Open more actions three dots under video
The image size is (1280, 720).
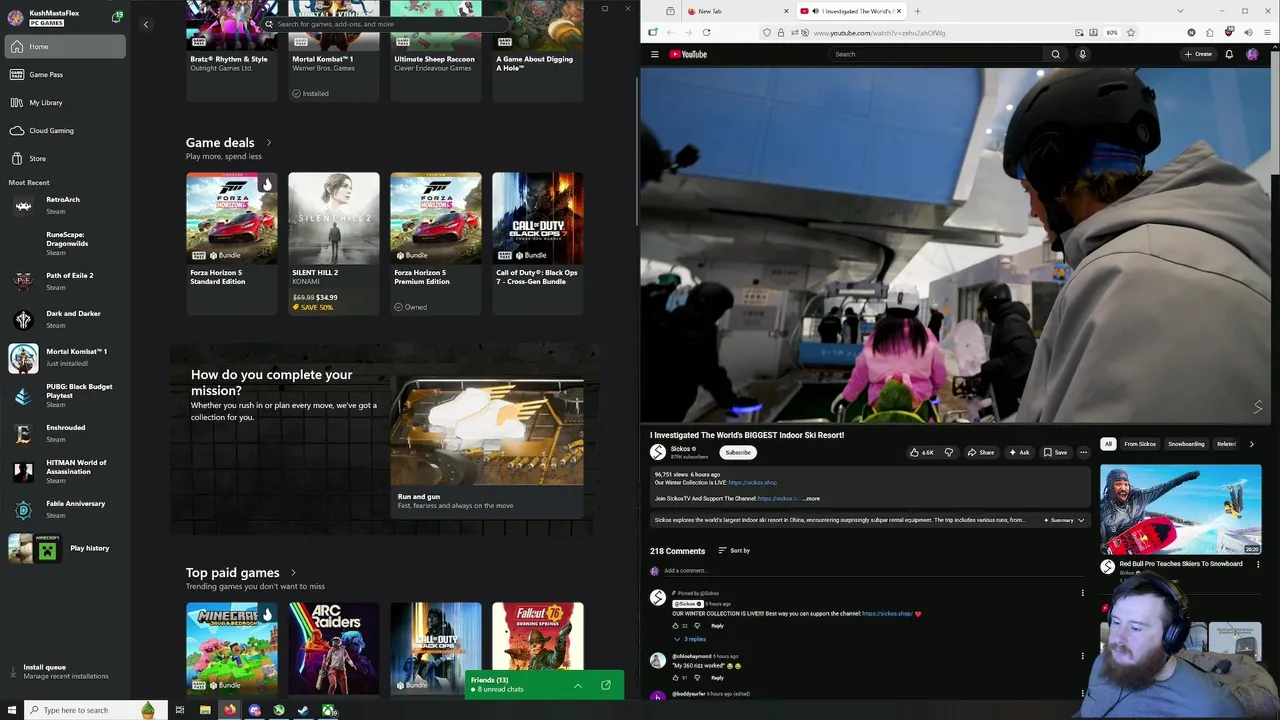click(1083, 453)
